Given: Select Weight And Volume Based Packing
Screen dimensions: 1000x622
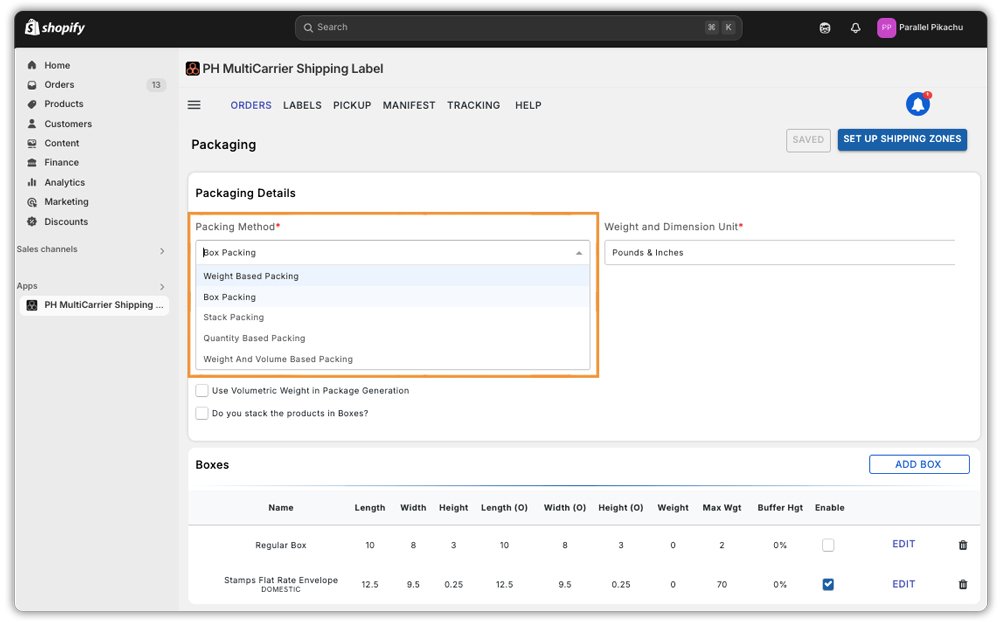Looking at the screenshot, I should tap(393, 359).
